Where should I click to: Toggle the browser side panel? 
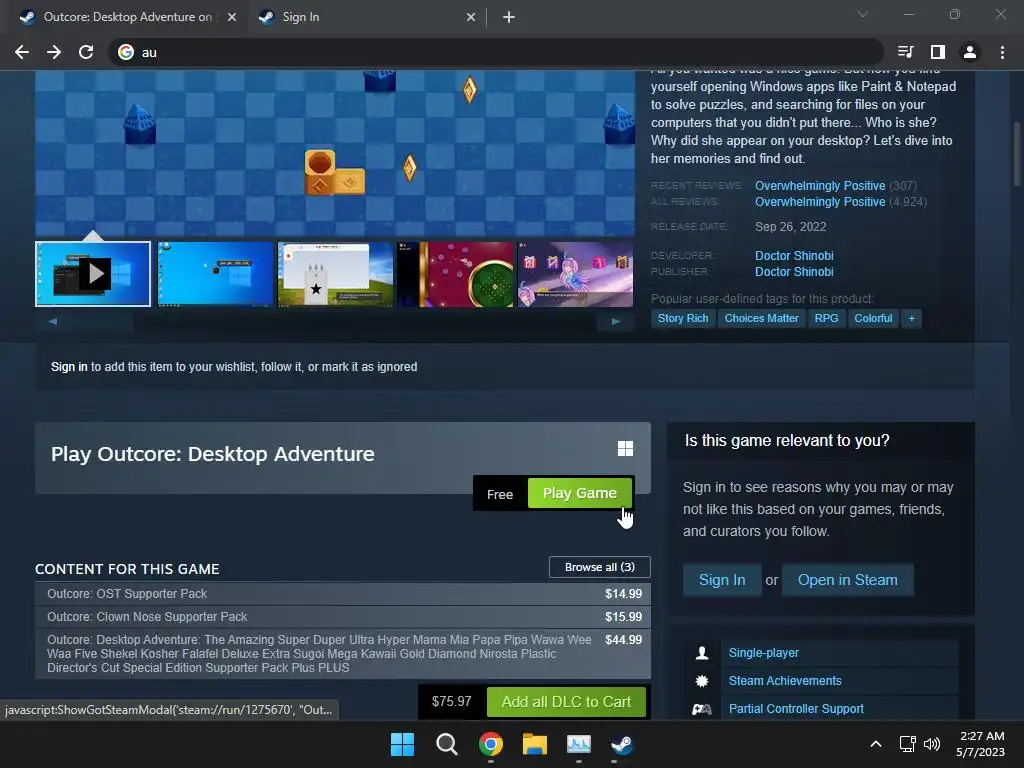coord(938,52)
